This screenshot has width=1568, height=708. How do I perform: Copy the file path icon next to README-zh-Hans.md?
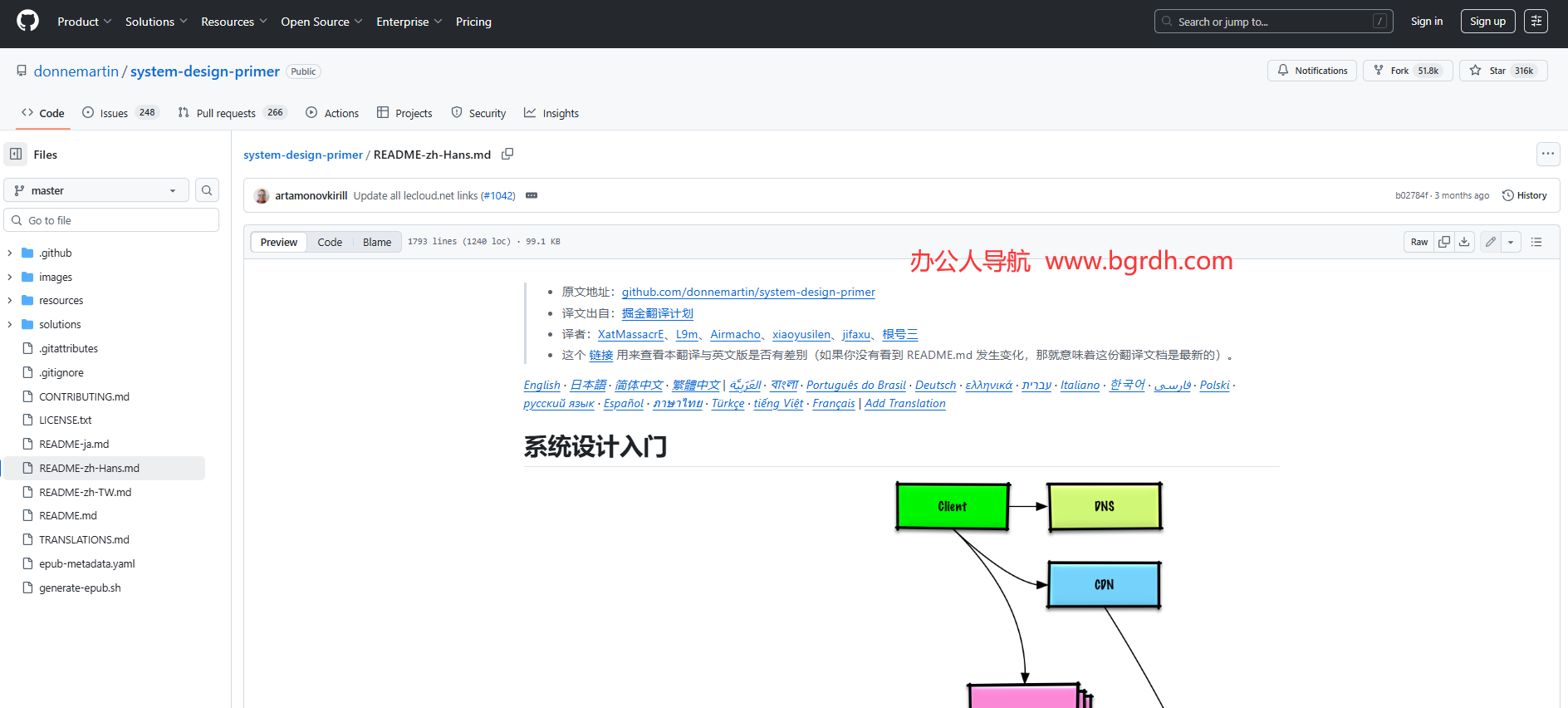(x=507, y=154)
